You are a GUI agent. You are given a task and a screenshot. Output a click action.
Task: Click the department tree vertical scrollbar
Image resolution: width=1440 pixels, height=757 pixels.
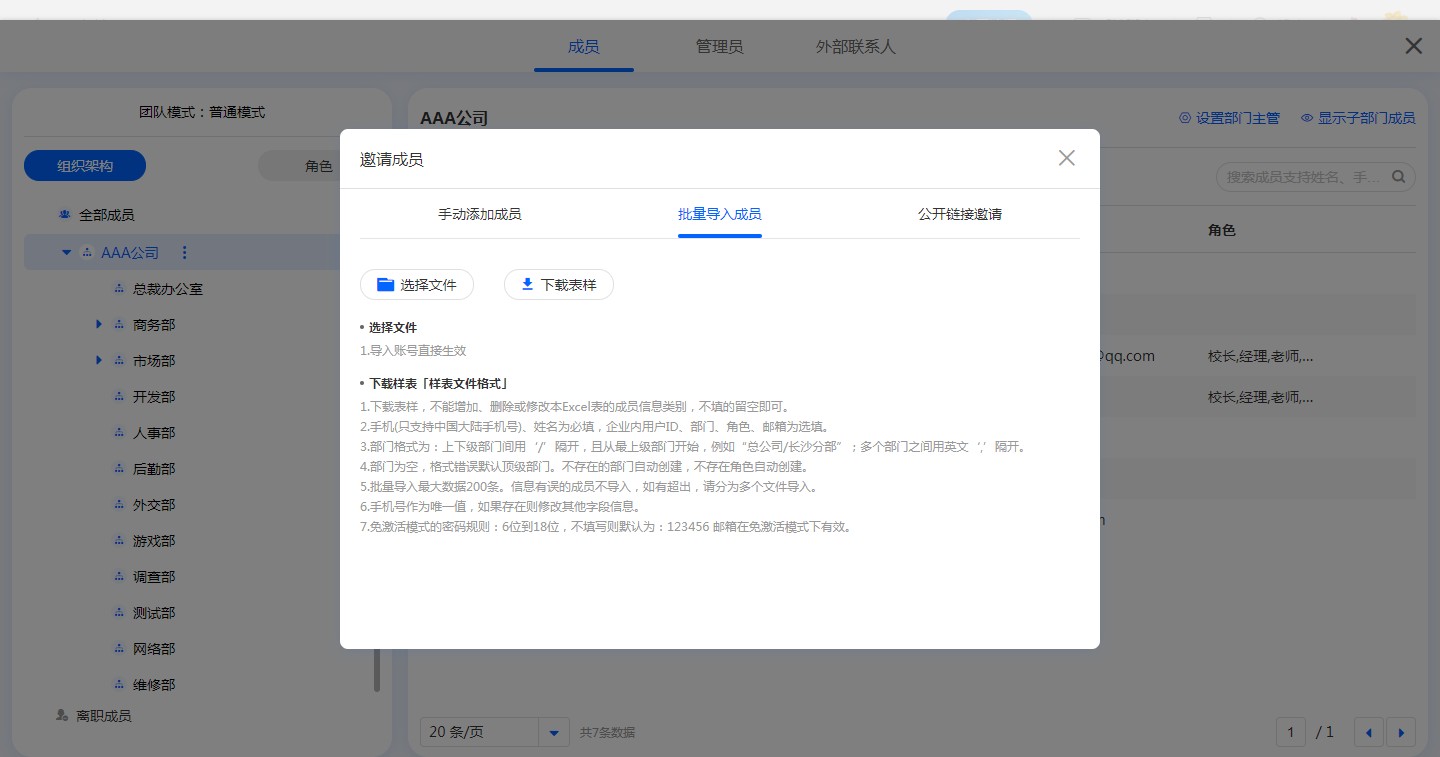377,670
